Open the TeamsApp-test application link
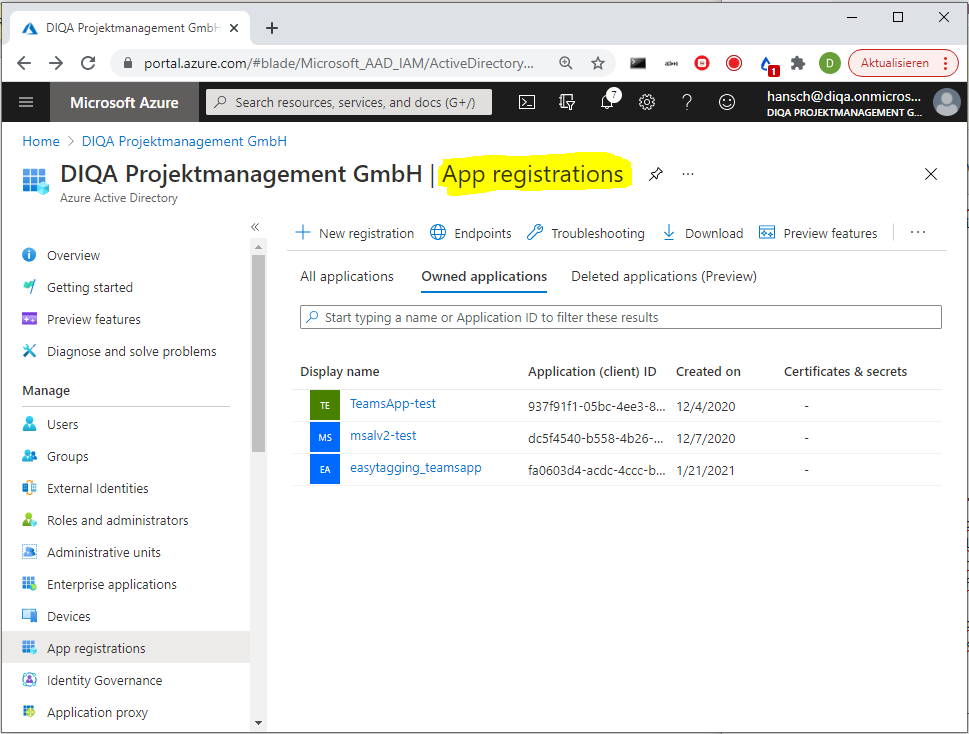This screenshot has width=969, height=734. pyautogui.click(x=392, y=404)
